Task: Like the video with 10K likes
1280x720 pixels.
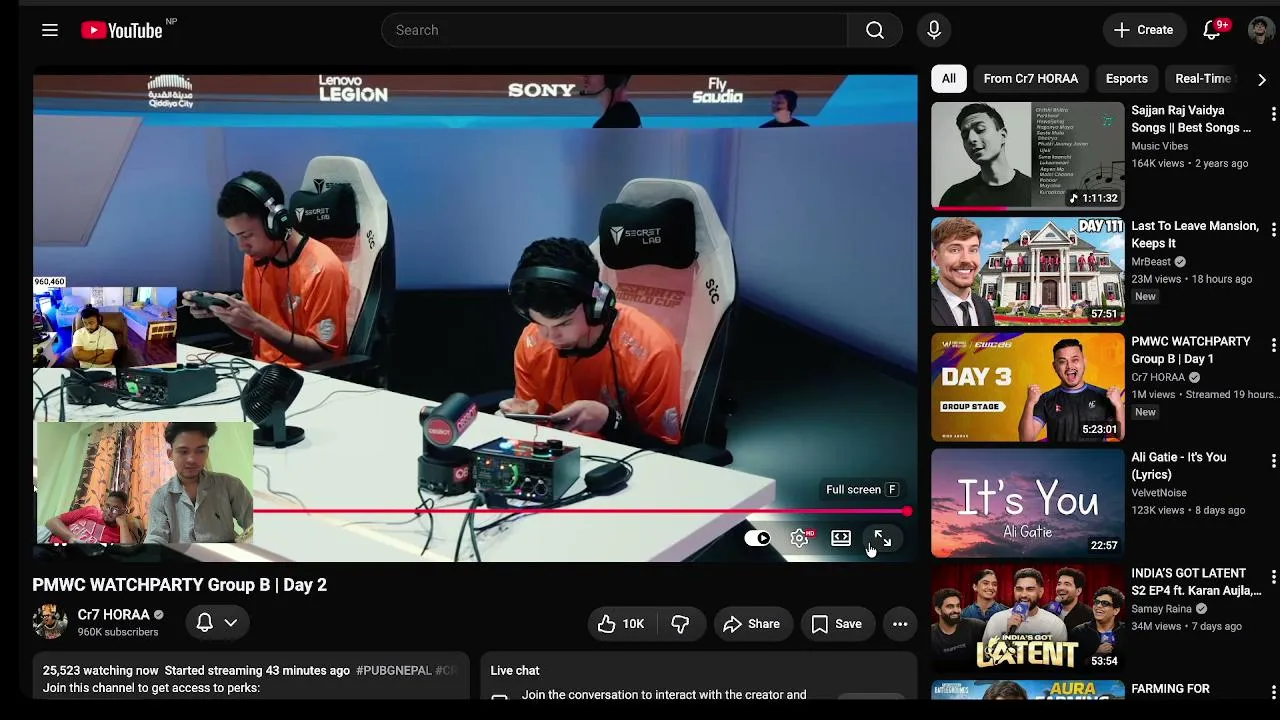Action: pos(621,624)
